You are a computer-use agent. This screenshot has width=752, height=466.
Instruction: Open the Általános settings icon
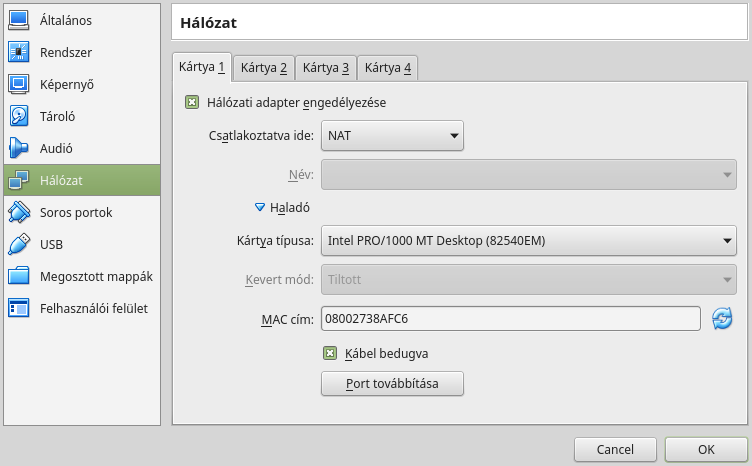[x=19, y=20]
